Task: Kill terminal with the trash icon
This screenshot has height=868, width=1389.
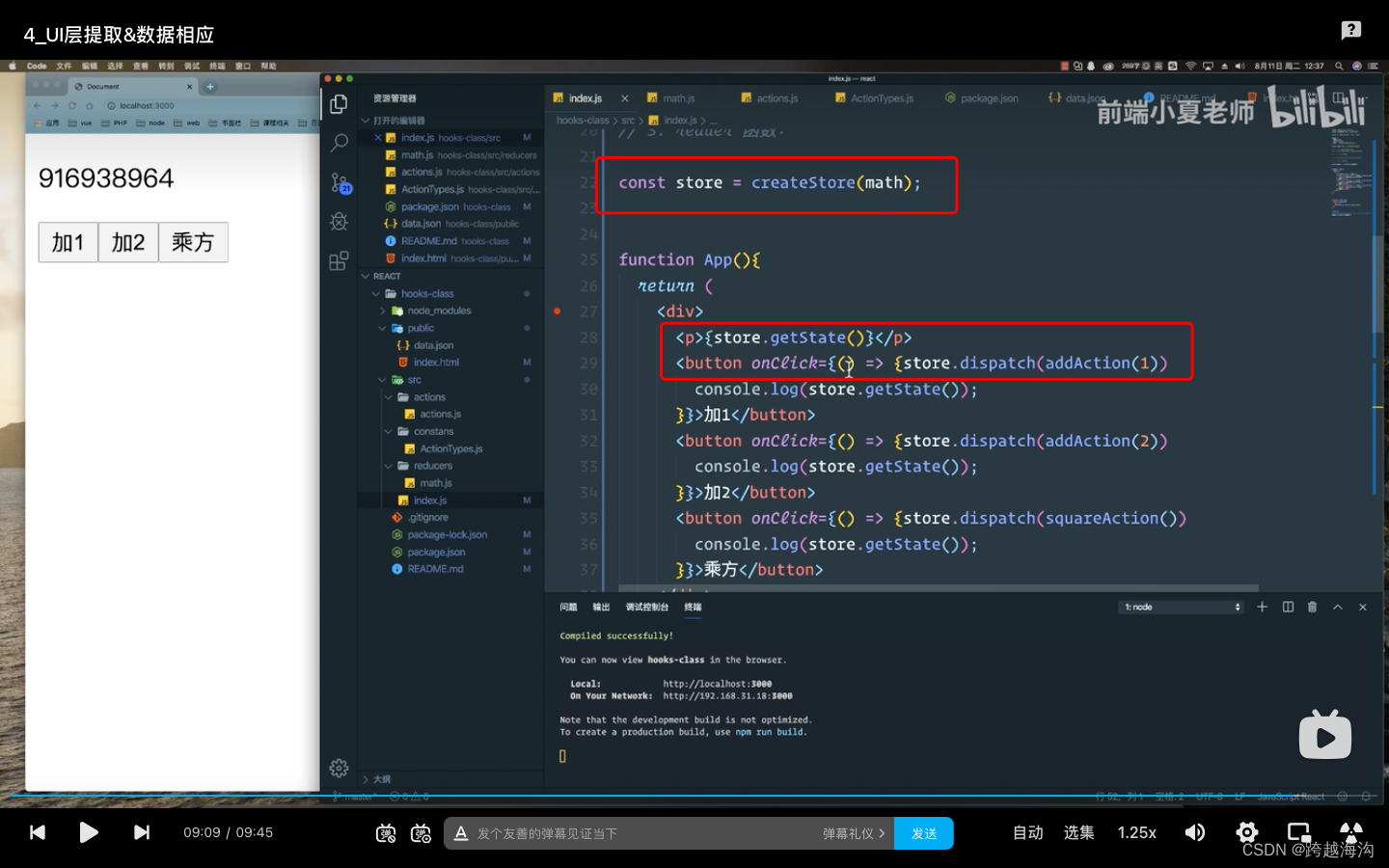Action: (x=1312, y=607)
